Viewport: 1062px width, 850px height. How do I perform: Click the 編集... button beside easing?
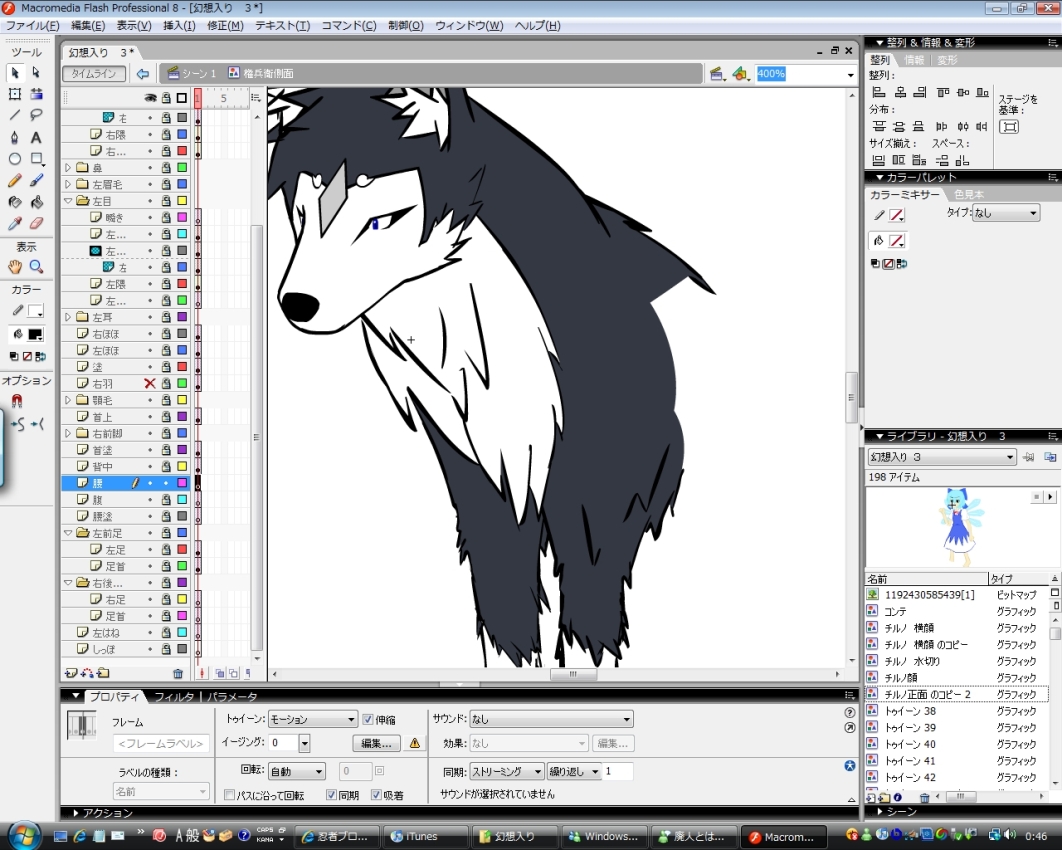[x=376, y=743]
